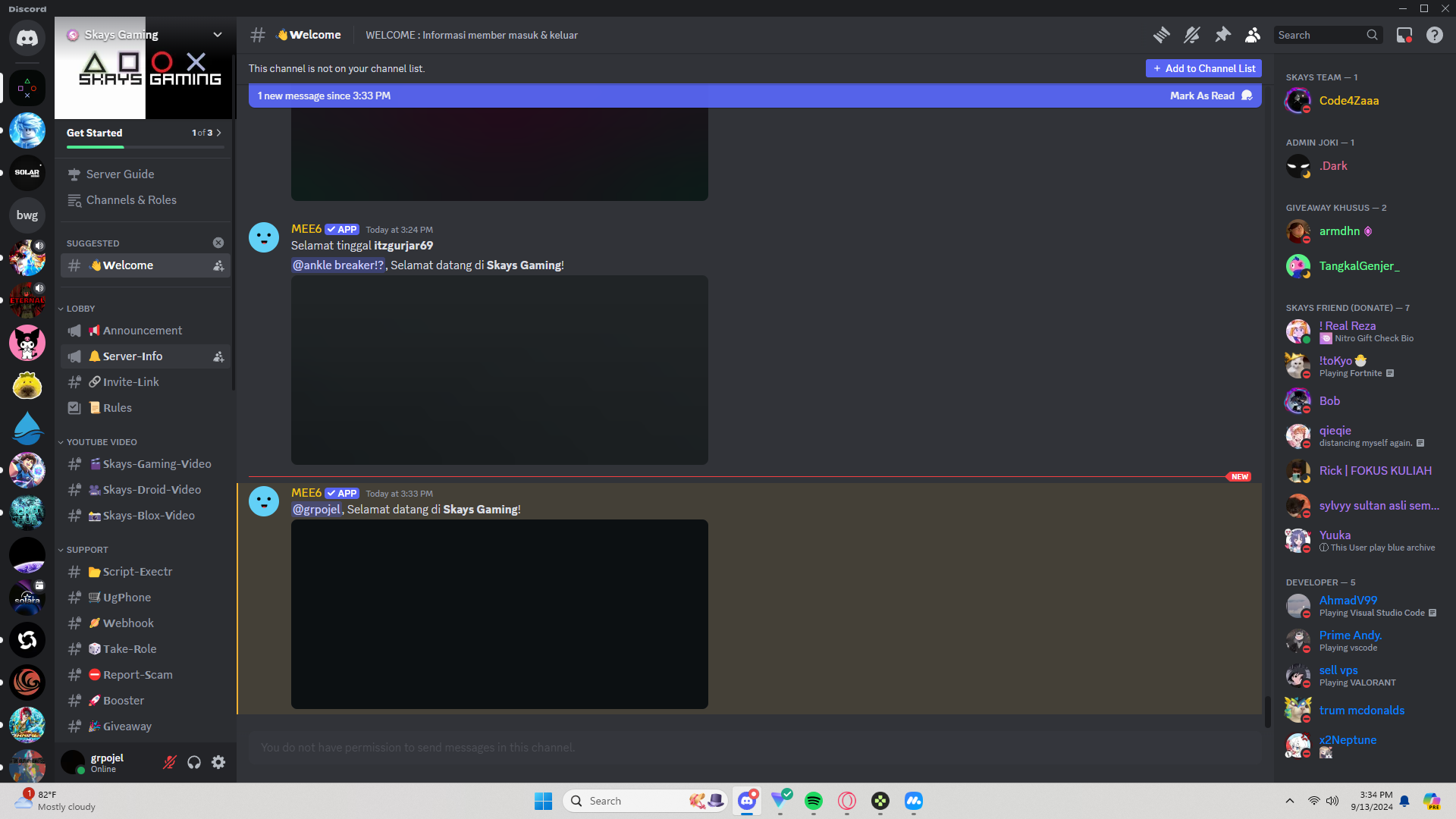Image resolution: width=1456 pixels, height=819 pixels.
Task: Open grpojel user profile panel
Action: (x=108, y=762)
